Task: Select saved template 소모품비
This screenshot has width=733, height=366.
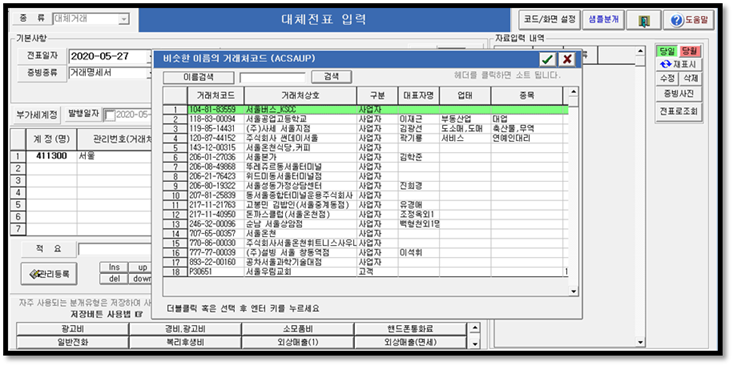Action: click(x=298, y=329)
